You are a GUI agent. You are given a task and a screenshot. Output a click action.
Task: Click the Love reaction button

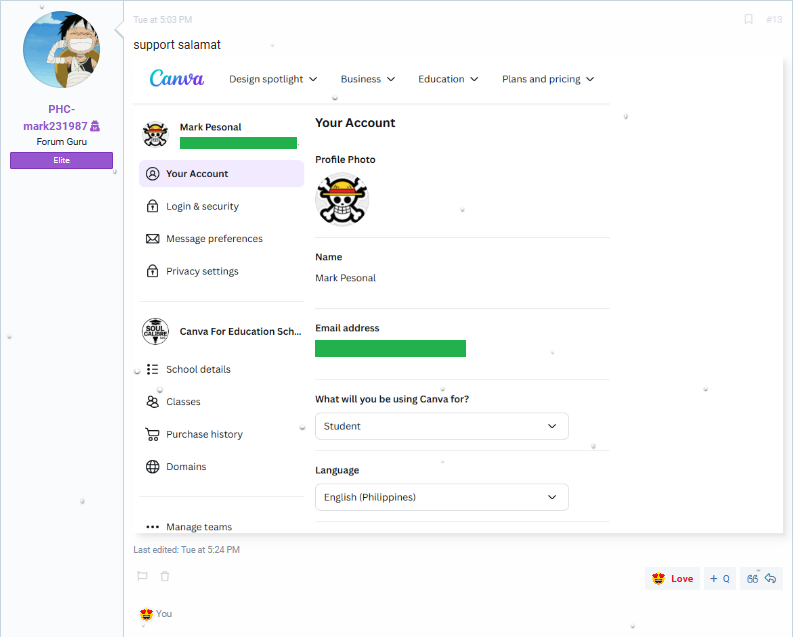click(x=672, y=578)
